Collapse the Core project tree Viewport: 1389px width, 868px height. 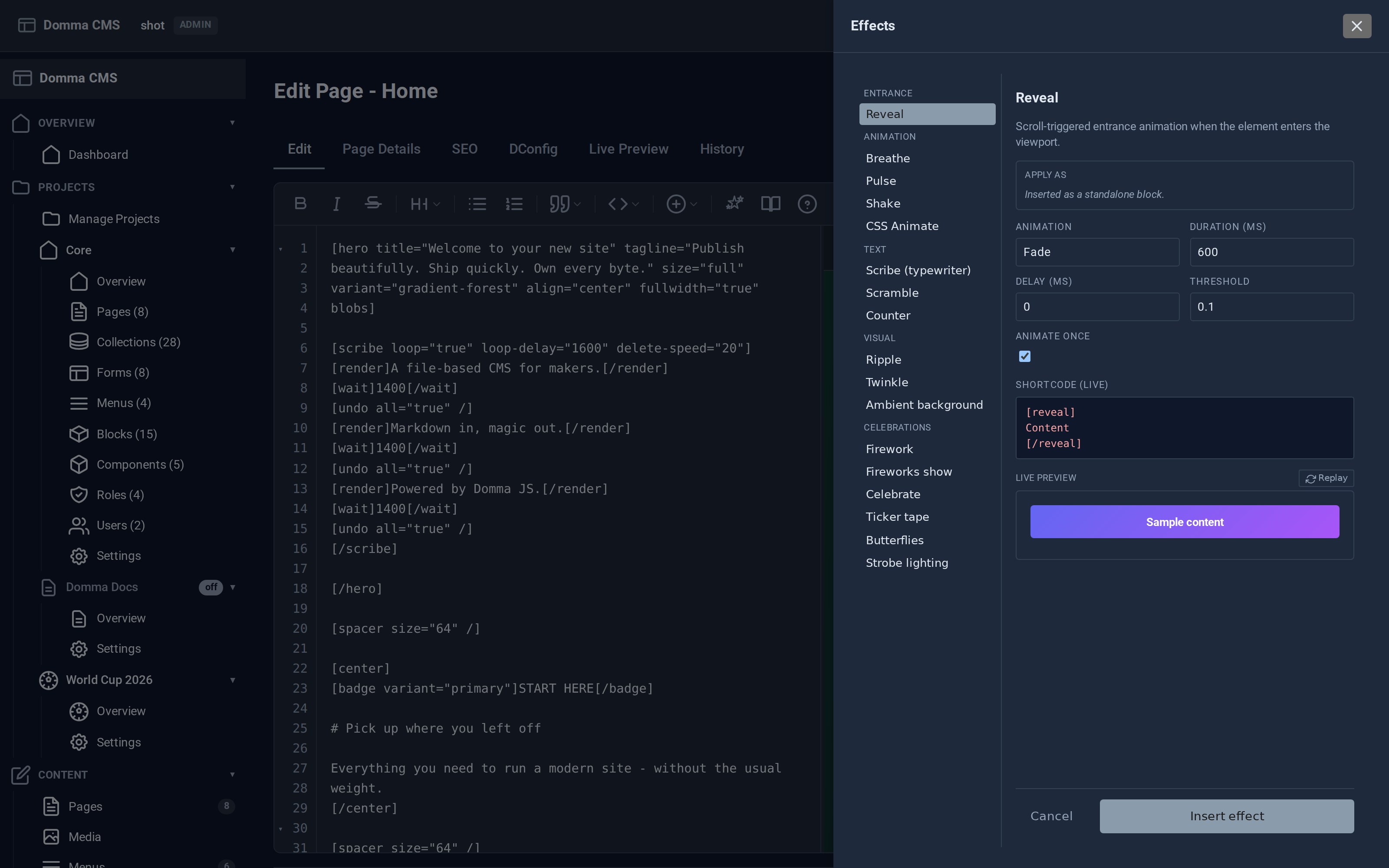(233, 250)
